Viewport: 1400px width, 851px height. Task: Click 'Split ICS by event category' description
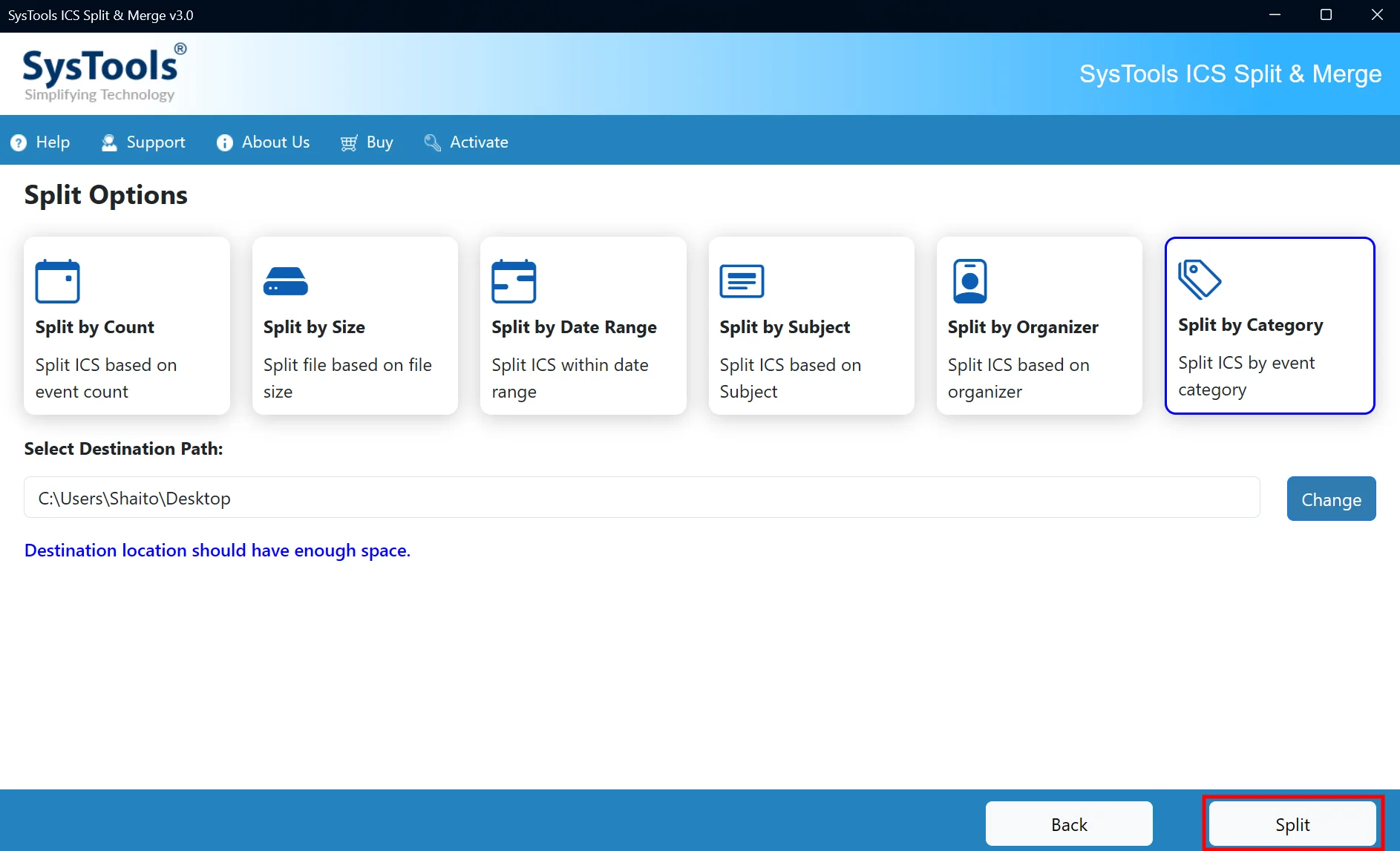coord(1246,376)
